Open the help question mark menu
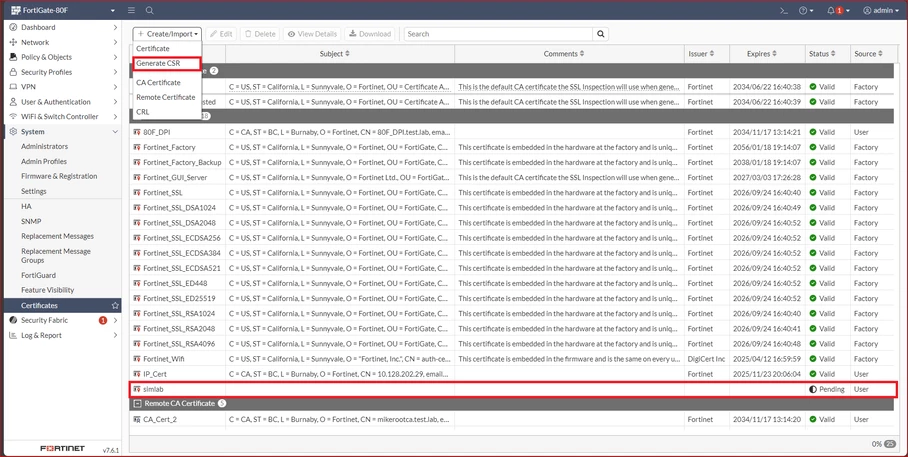The width and height of the screenshot is (908, 457). (x=806, y=10)
